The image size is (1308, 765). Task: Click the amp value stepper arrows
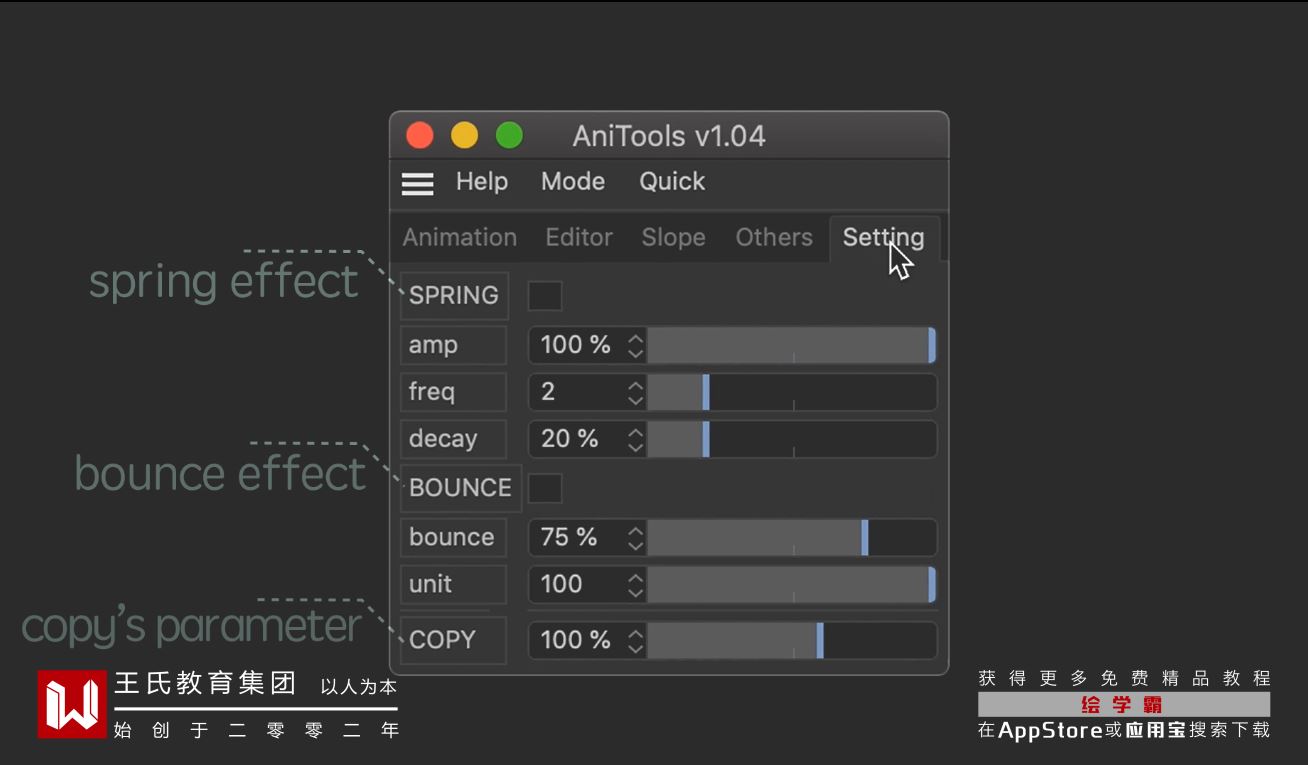tap(635, 346)
